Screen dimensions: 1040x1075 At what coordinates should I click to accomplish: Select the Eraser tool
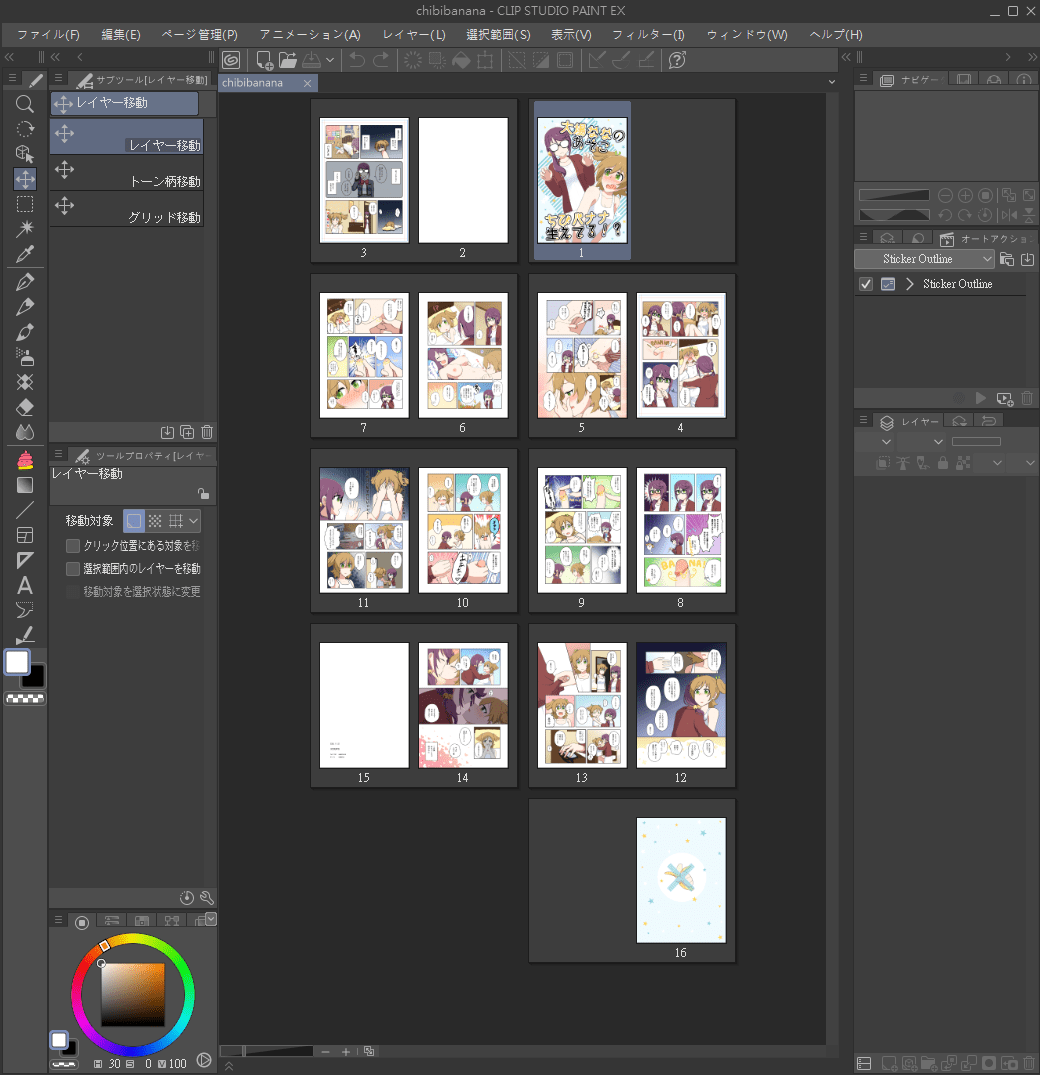[25, 407]
